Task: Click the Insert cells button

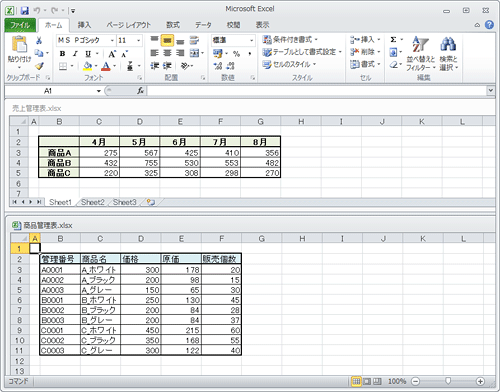Action: (366, 40)
